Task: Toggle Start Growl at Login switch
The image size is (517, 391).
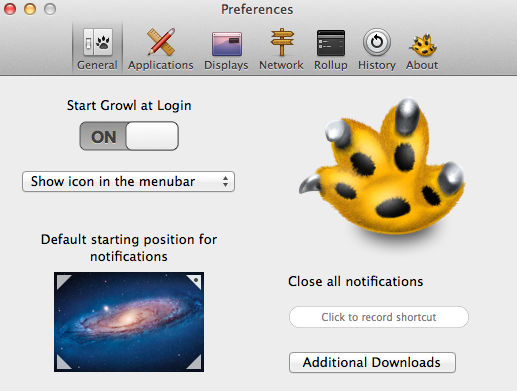Action: click(x=129, y=136)
